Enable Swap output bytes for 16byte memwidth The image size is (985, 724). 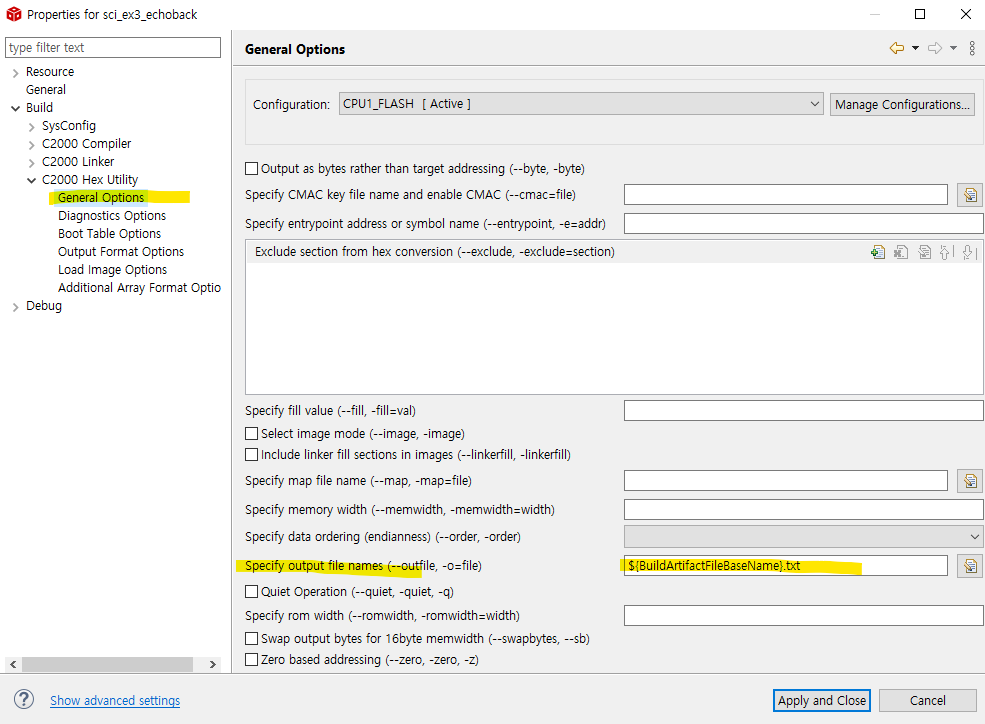click(251, 639)
